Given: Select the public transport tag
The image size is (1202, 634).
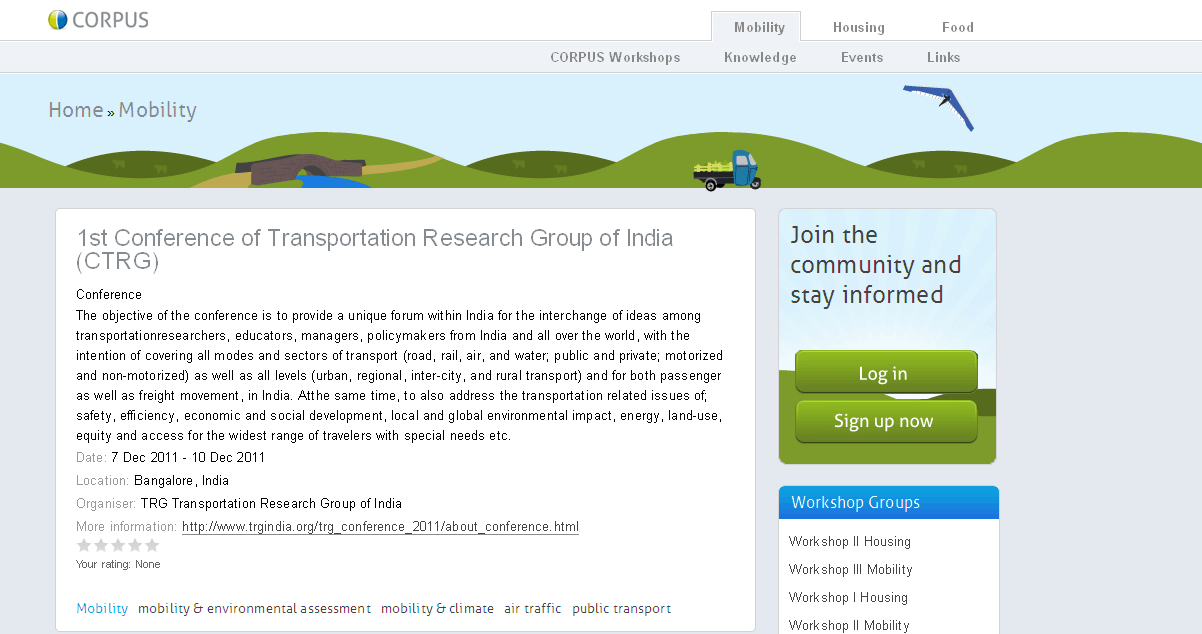Looking at the screenshot, I should click(621, 608).
